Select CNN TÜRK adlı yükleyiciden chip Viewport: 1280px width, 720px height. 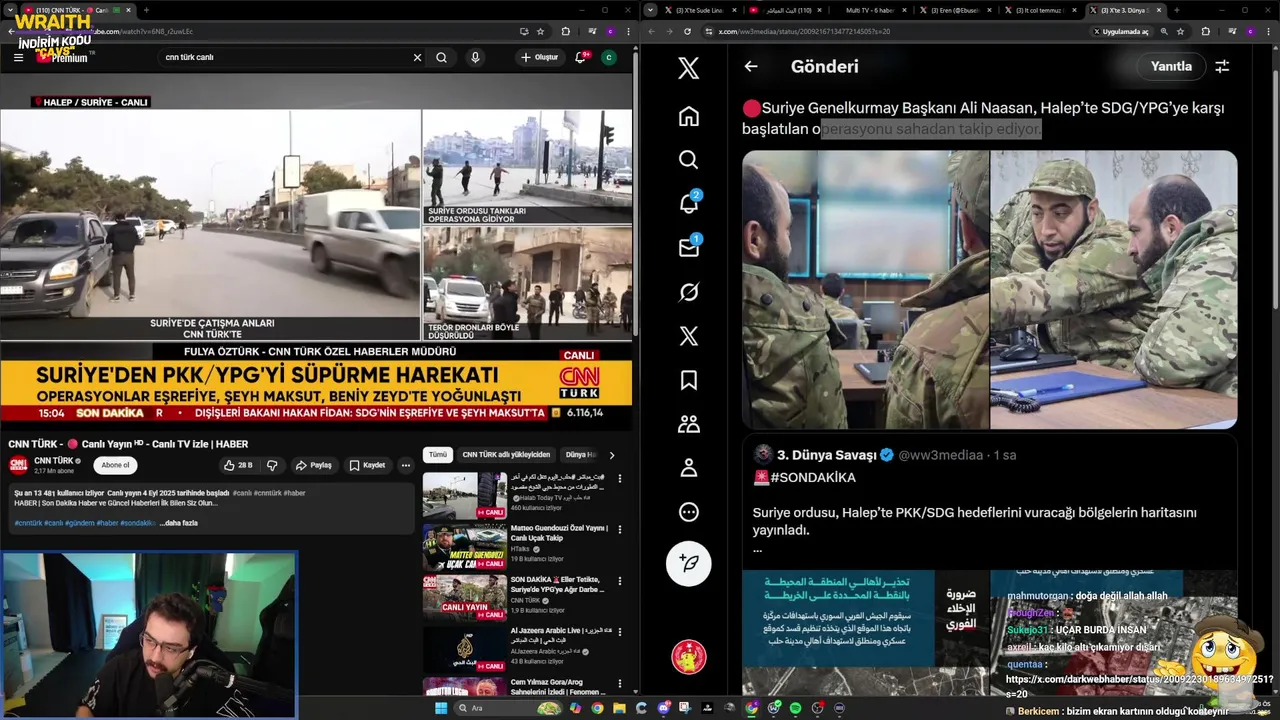click(506, 454)
